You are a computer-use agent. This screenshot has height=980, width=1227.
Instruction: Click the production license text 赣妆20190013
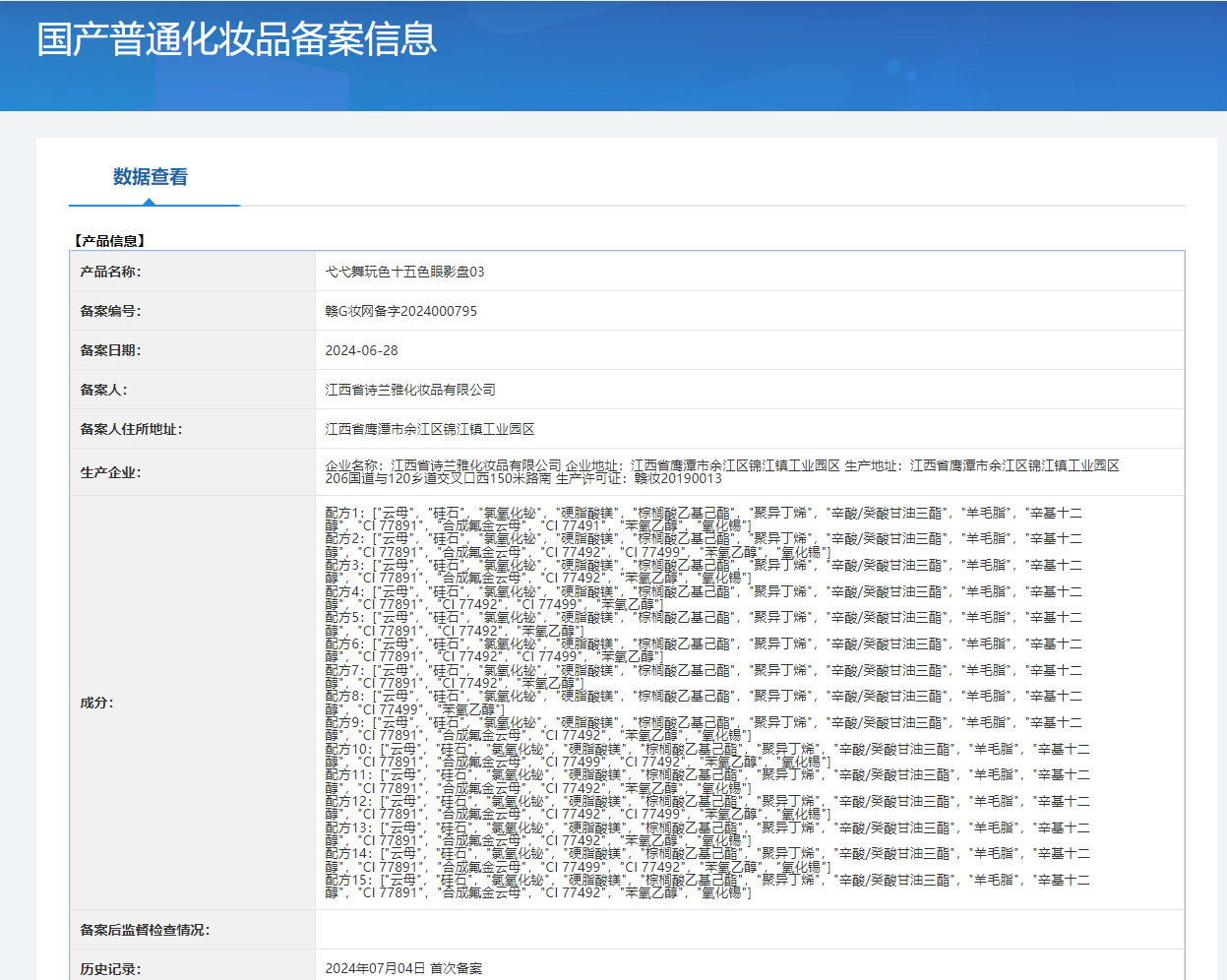(678, 479)
